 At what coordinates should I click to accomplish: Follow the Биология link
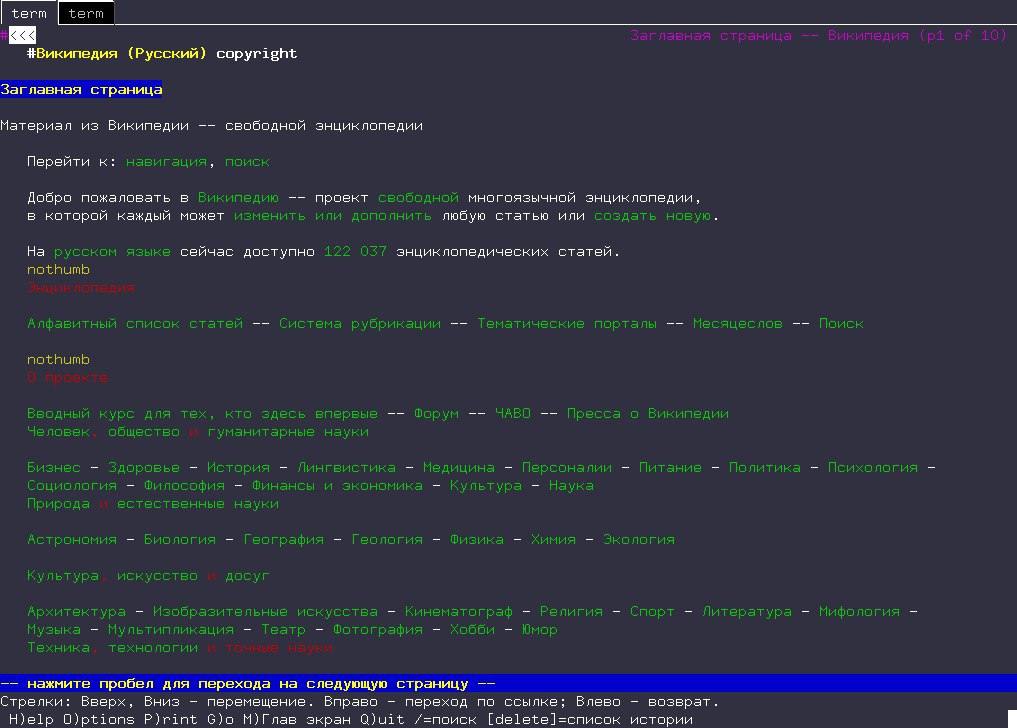(180, 539)
